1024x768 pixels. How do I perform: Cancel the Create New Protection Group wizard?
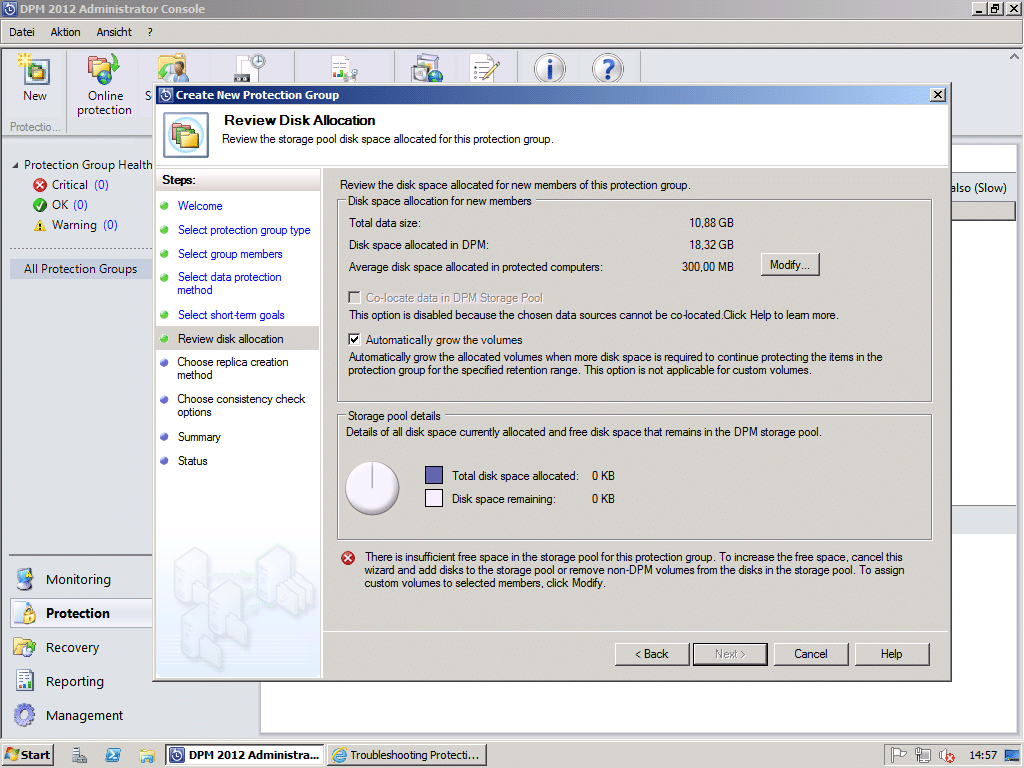point(810,654)
